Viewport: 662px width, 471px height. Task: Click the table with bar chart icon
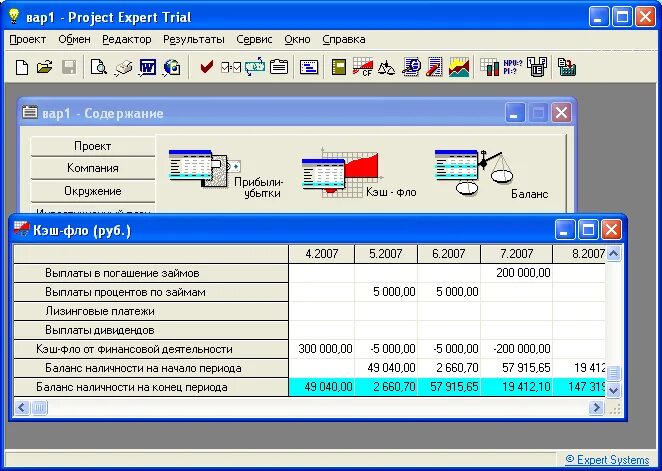tap(489, 67)
